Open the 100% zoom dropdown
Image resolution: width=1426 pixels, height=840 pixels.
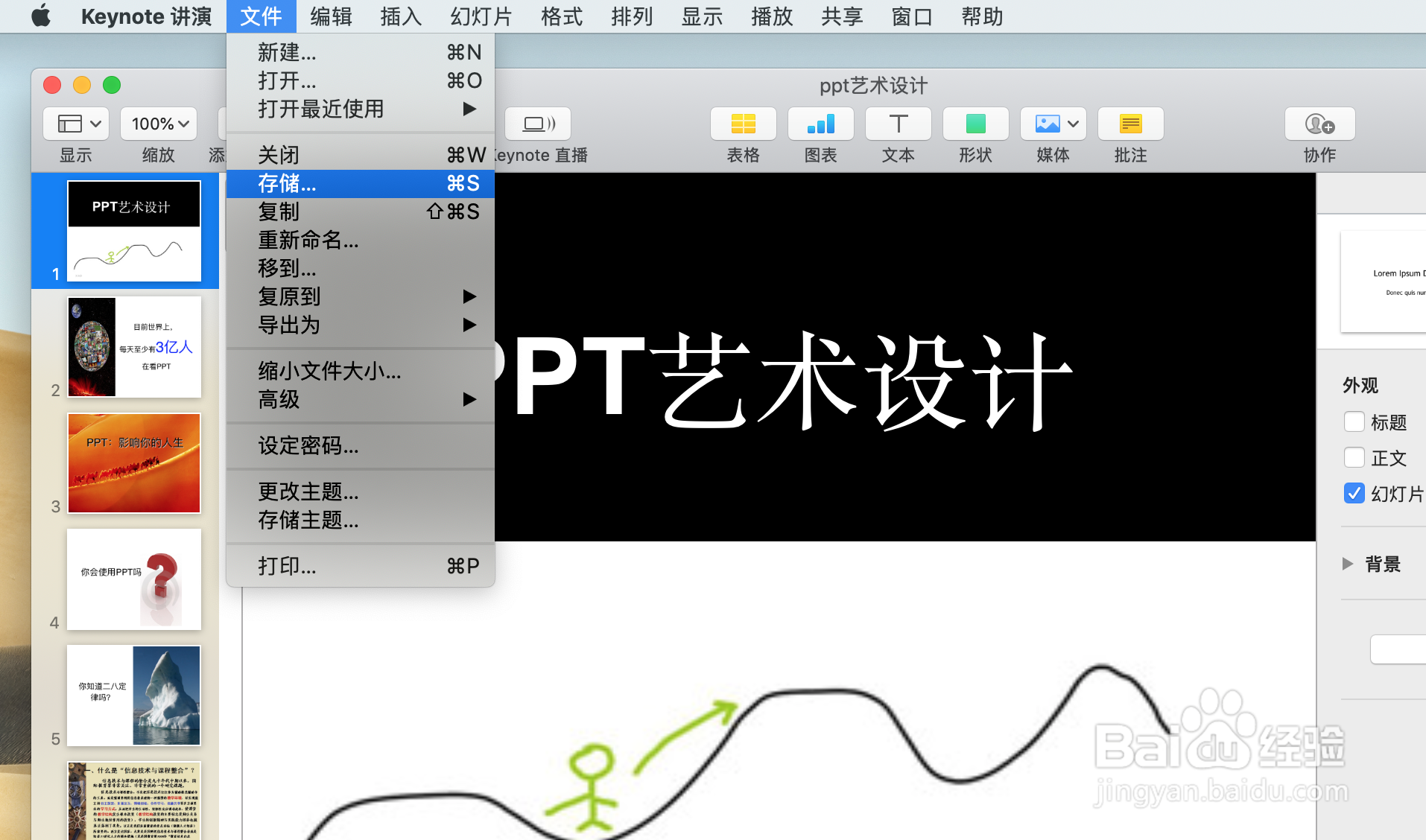(159, 124)
